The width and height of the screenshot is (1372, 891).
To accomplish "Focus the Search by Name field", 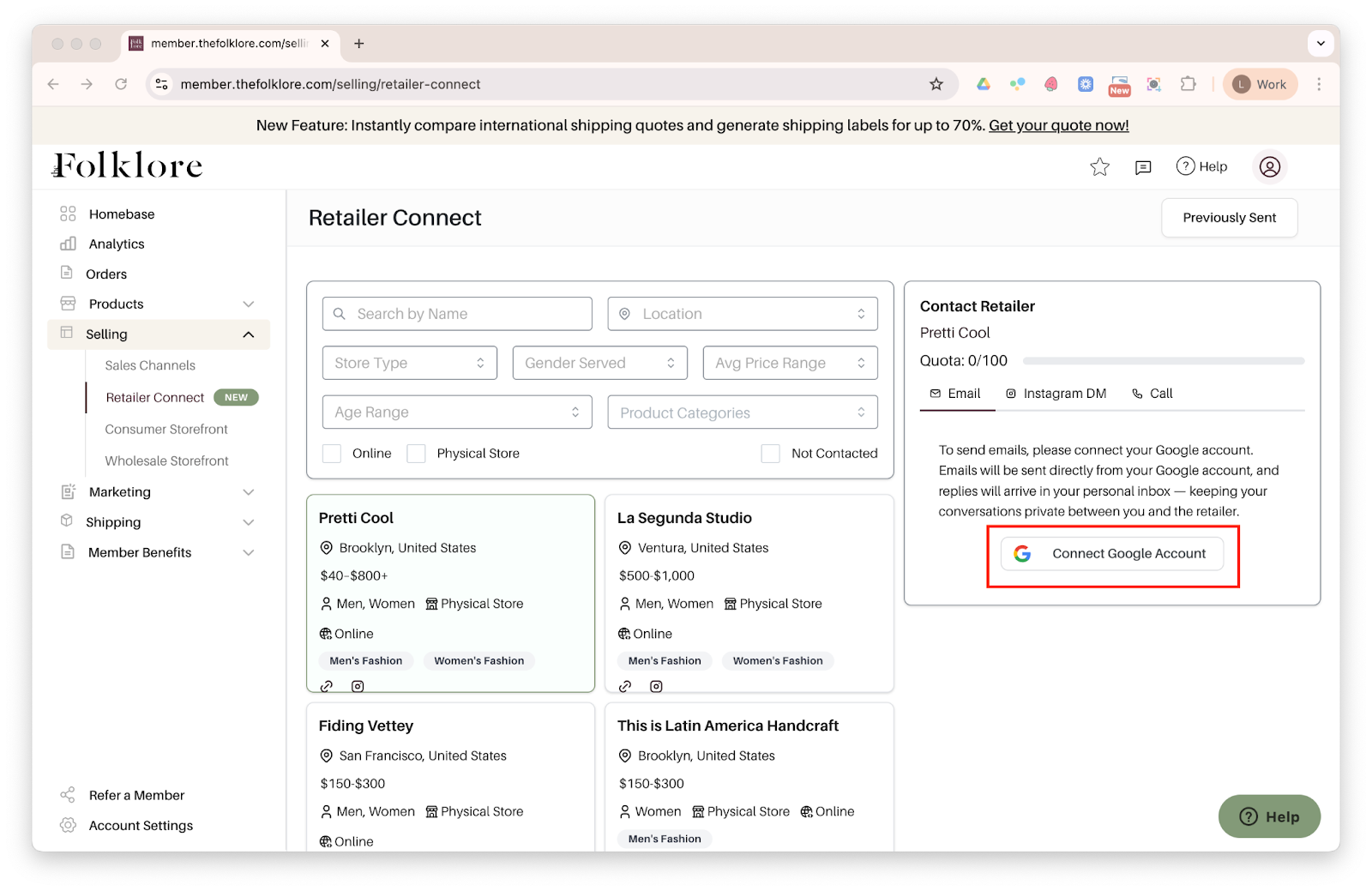I will (x=457, y=314).
